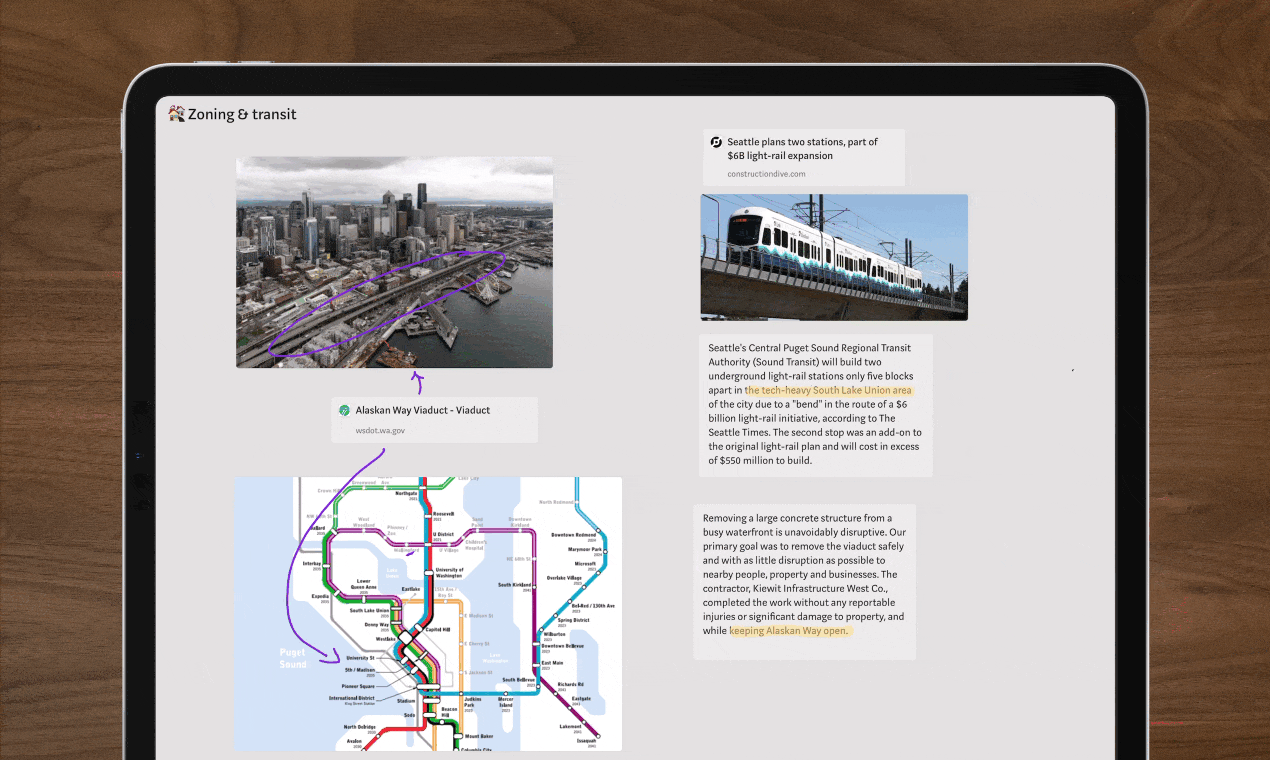Open the Alaskan Way Viaduct - Viaduct link
The width and height of the screenshot is (1270, 760).
[422, 410]
